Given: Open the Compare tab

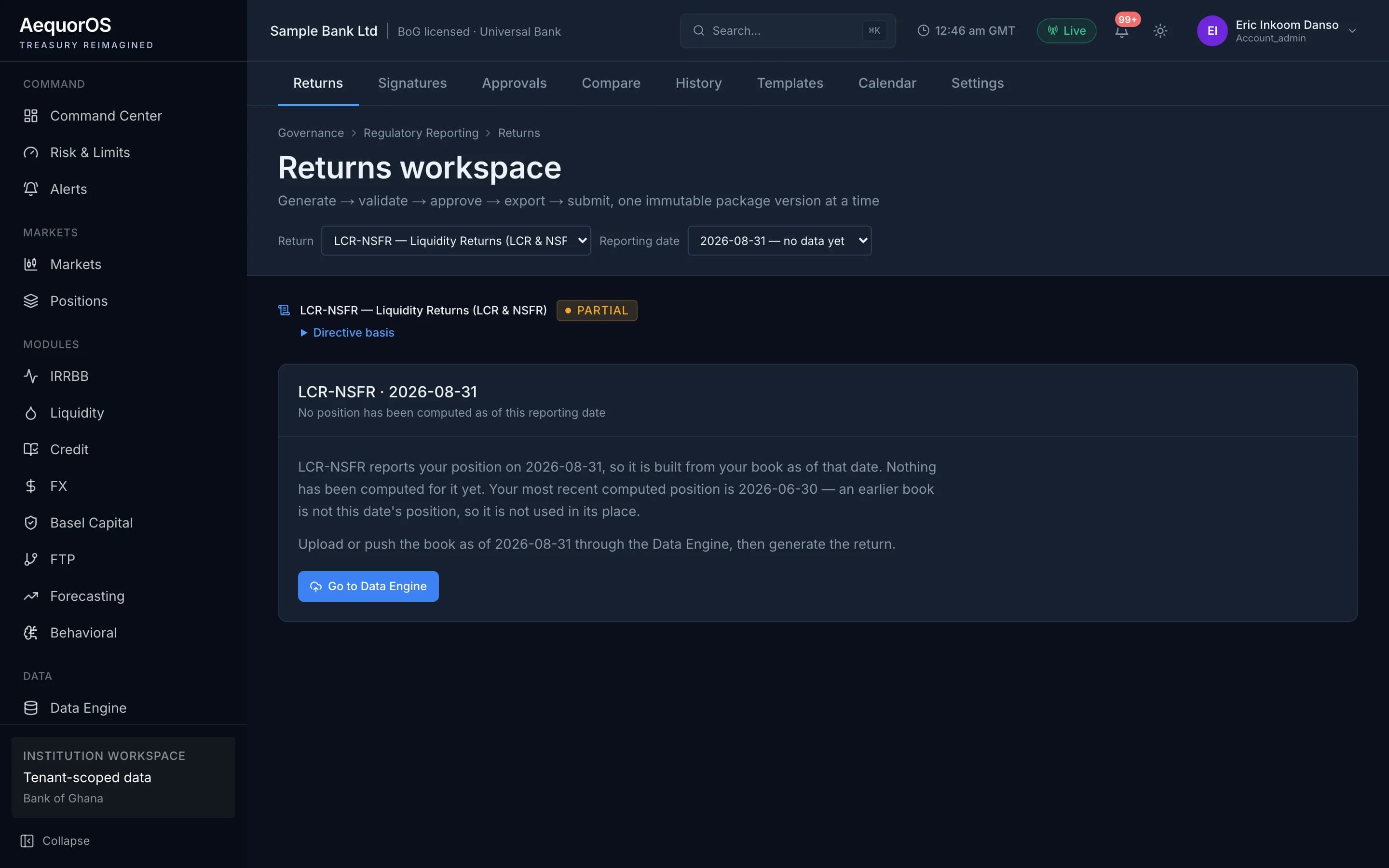Looking at the screenshot, I should (611, 83).
